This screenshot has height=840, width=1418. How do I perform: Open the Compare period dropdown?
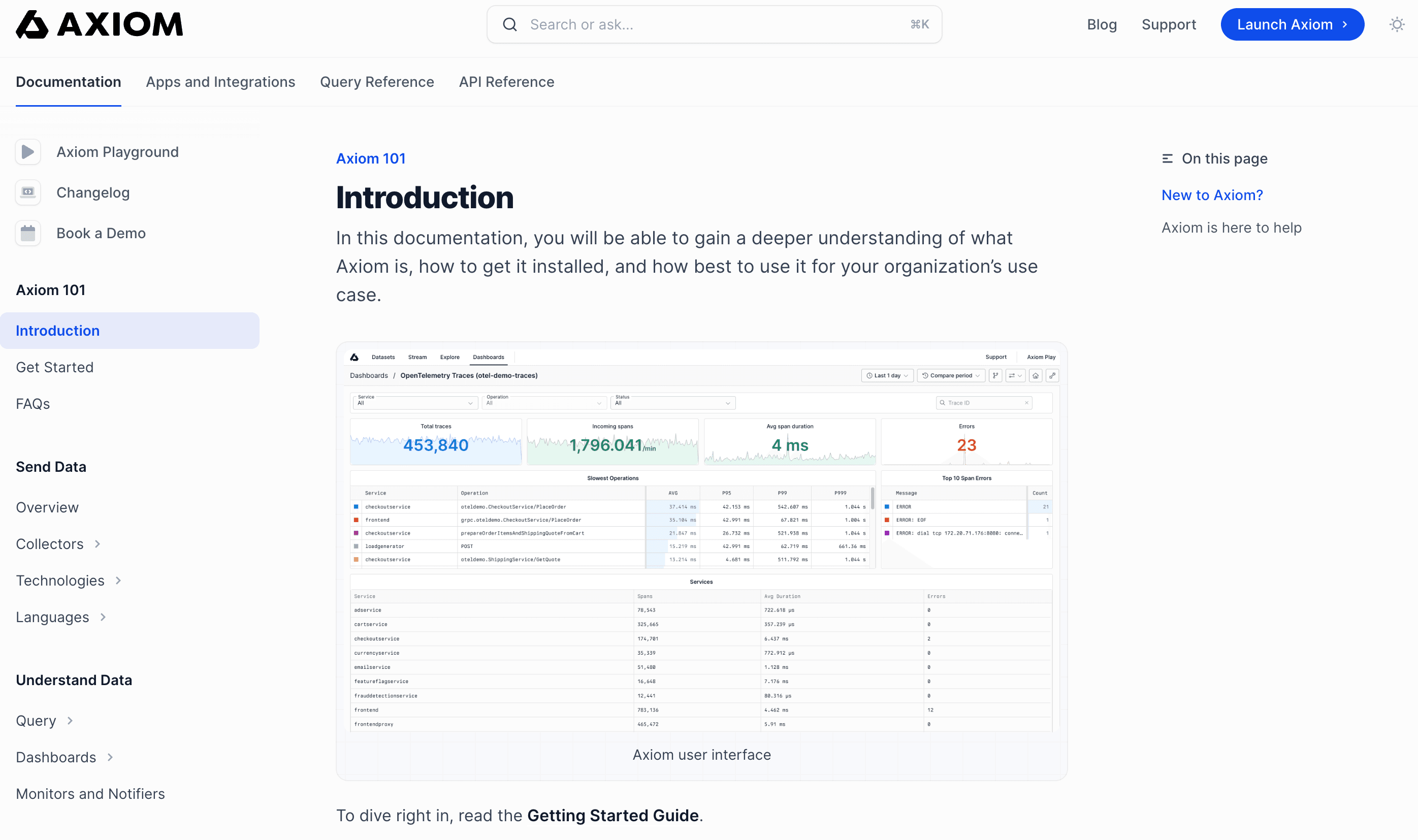[x=951, y=375]
